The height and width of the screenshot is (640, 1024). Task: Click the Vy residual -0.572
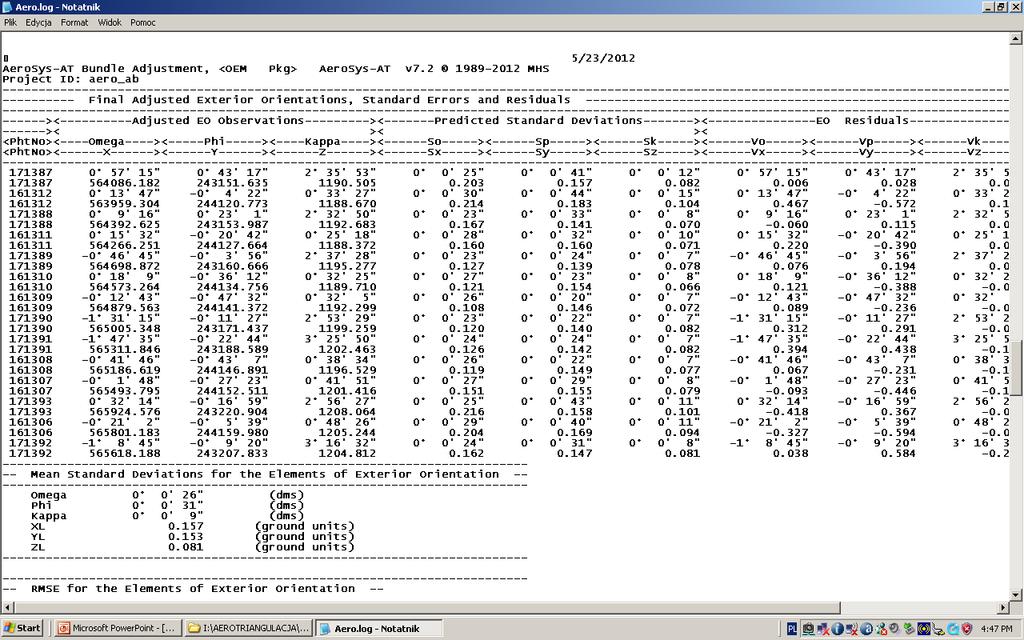coord(895,204)
